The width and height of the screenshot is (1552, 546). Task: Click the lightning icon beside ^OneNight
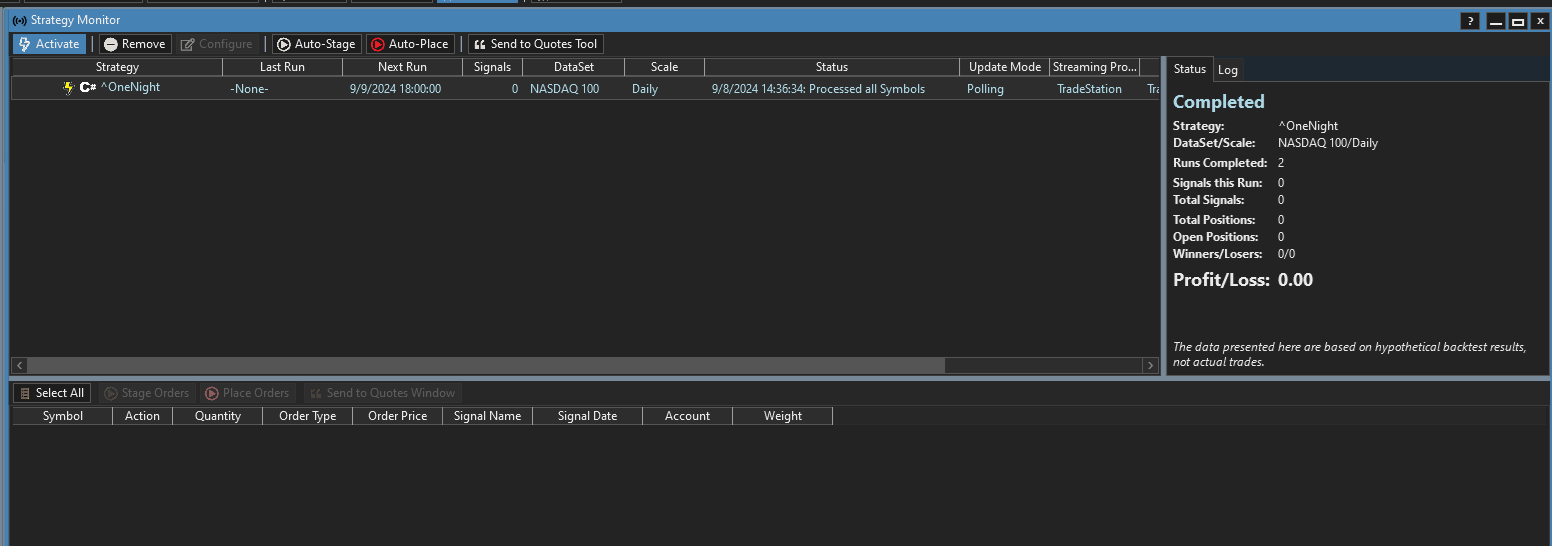coord(68,88)
